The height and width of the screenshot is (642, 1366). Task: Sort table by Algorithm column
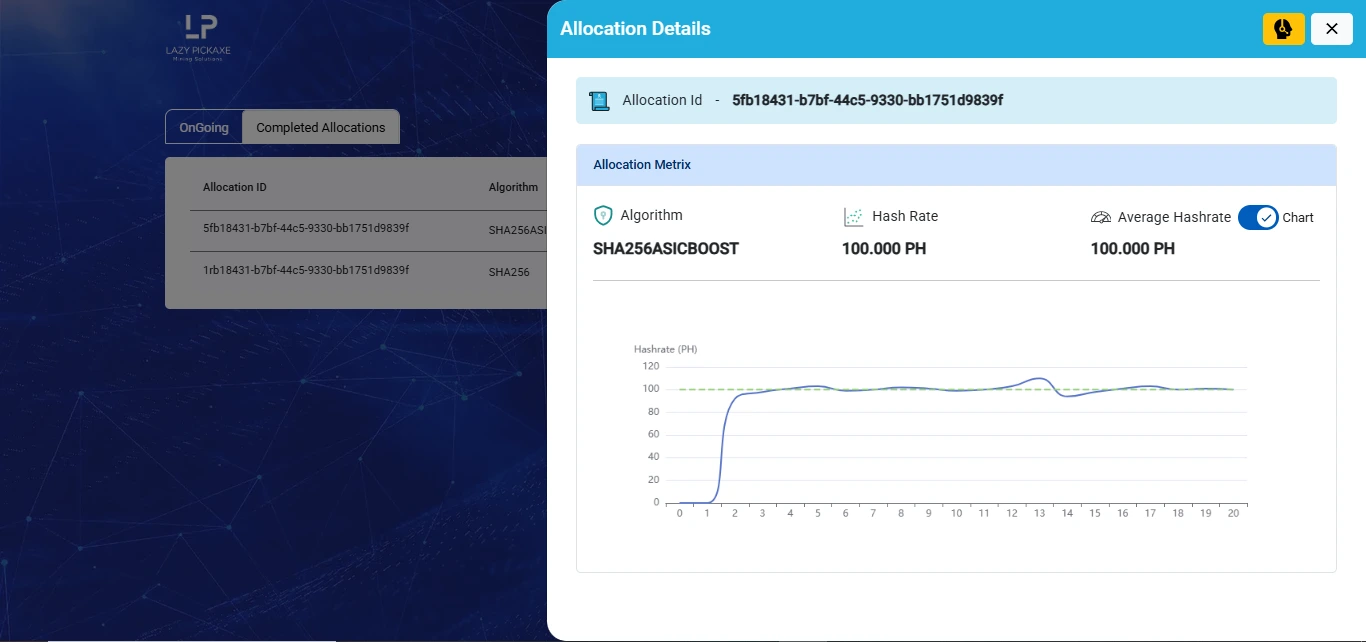tap(513, 187)
